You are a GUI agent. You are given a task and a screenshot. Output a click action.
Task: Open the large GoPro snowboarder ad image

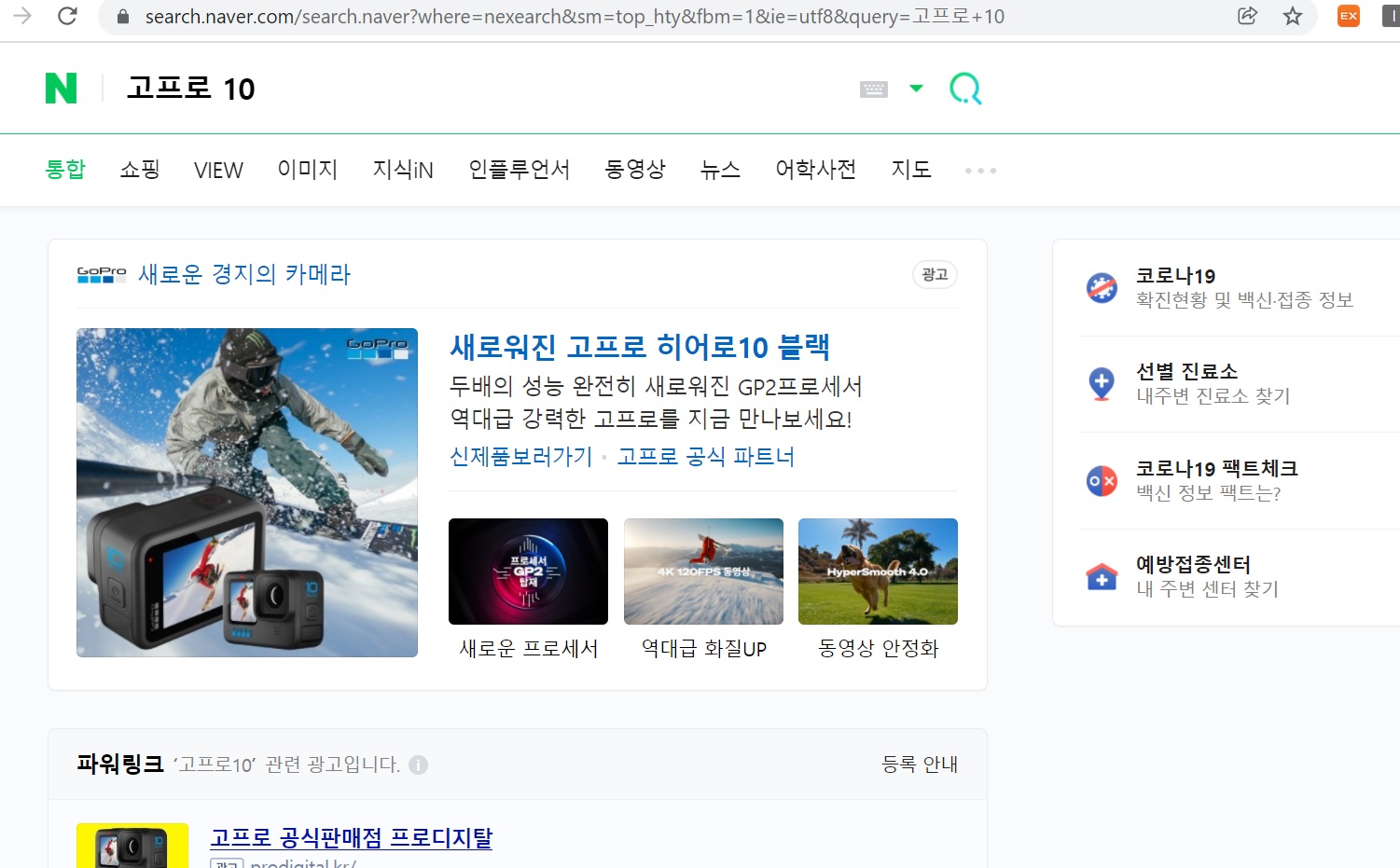(x=247, y=492)
